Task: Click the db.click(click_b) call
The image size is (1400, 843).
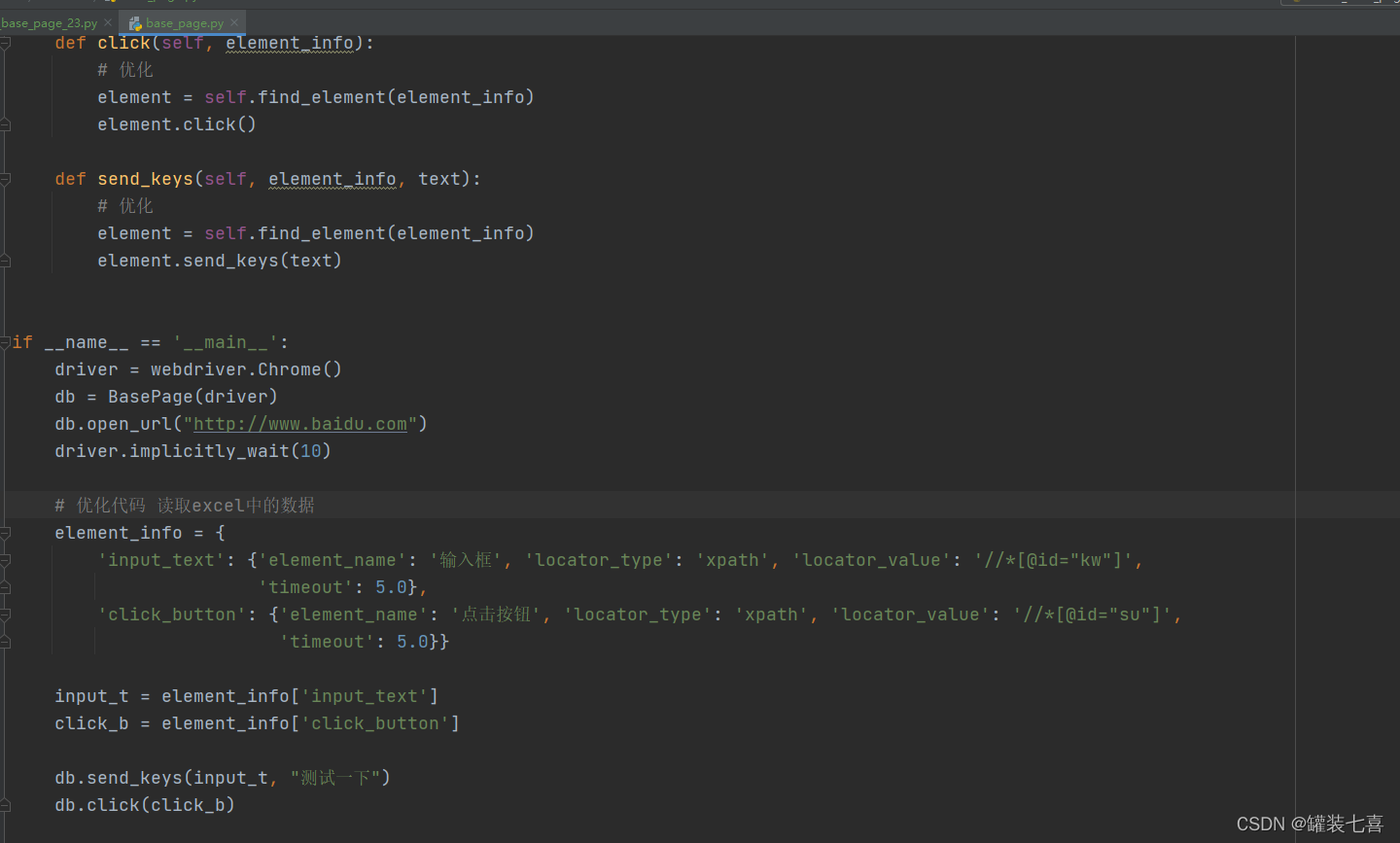Action: 145,805
